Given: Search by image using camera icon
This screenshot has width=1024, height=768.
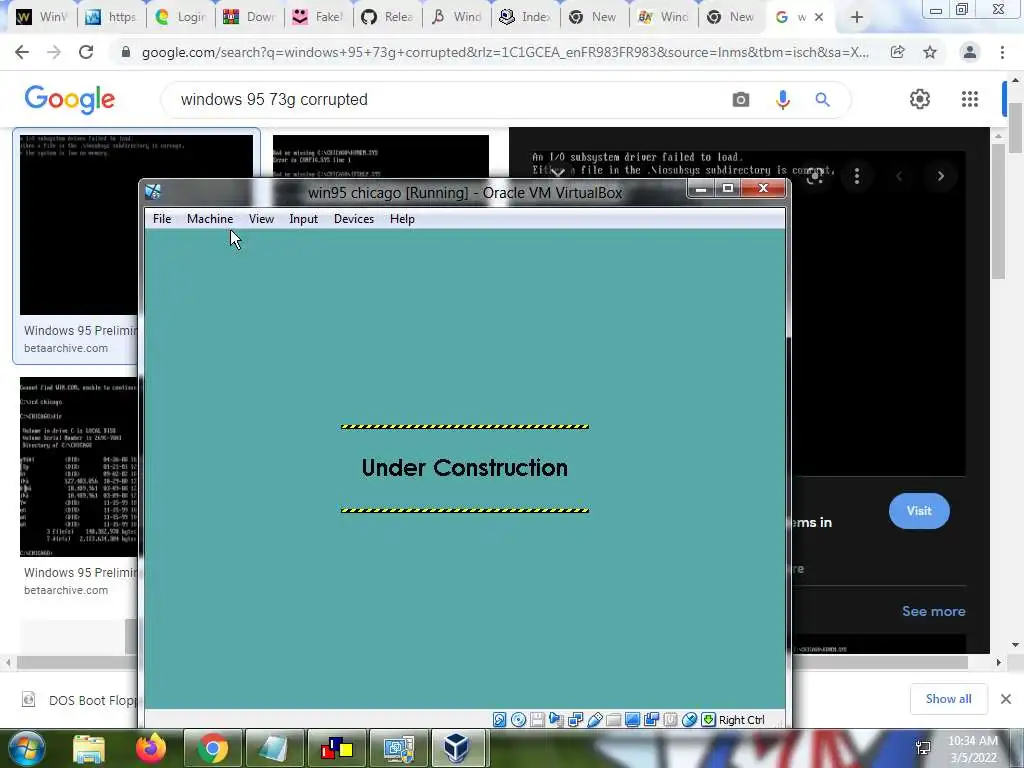Looking at the screenshot, I should [741, 99].
